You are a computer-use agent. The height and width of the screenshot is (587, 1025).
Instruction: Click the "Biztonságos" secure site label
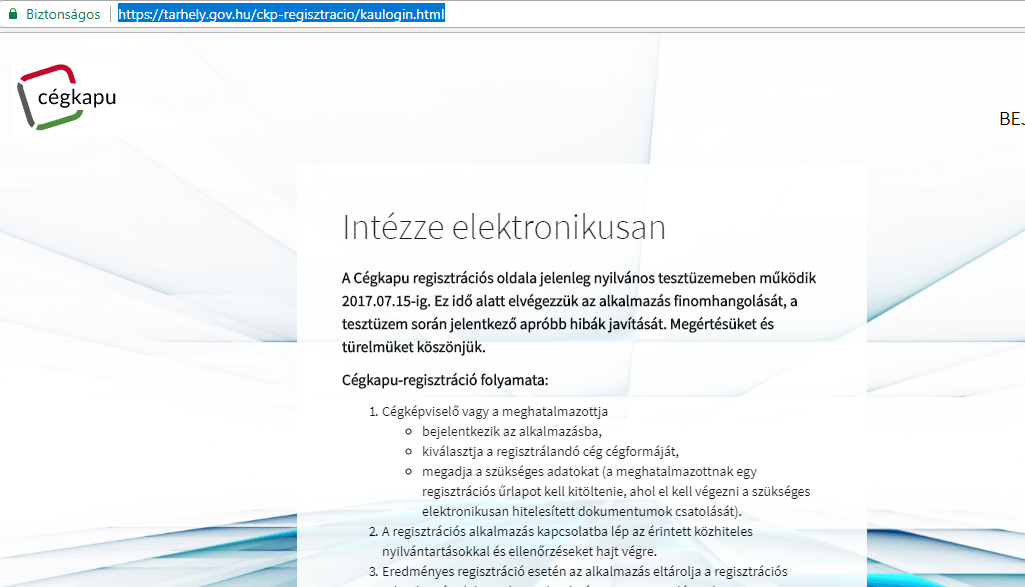point(62,15)
